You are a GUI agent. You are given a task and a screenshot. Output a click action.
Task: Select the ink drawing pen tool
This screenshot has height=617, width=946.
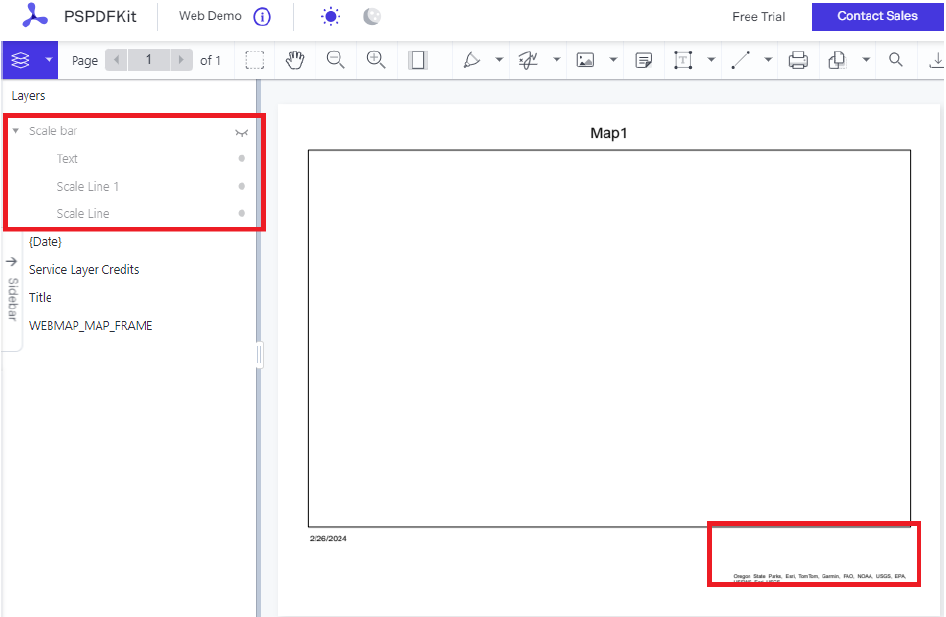coord(471,60)
